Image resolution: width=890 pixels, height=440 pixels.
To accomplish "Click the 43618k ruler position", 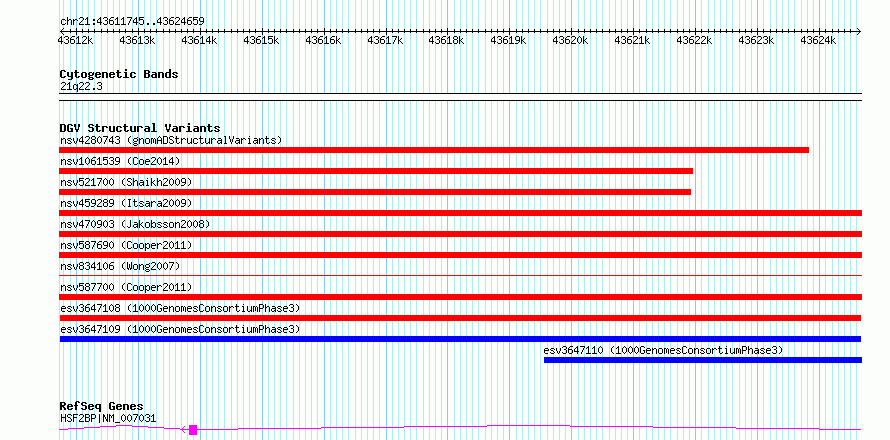I will click(447, 40).
